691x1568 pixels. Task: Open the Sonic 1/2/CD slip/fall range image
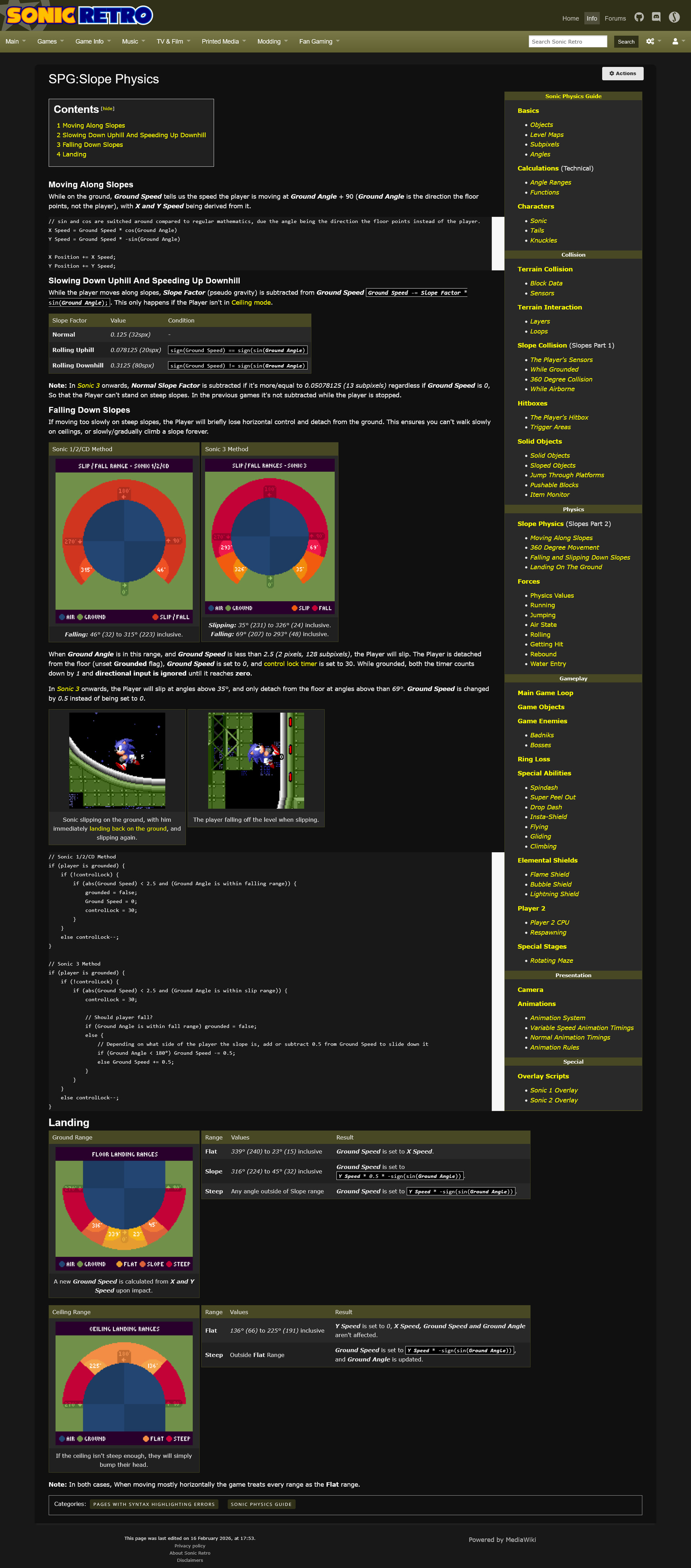click(124, 540)
